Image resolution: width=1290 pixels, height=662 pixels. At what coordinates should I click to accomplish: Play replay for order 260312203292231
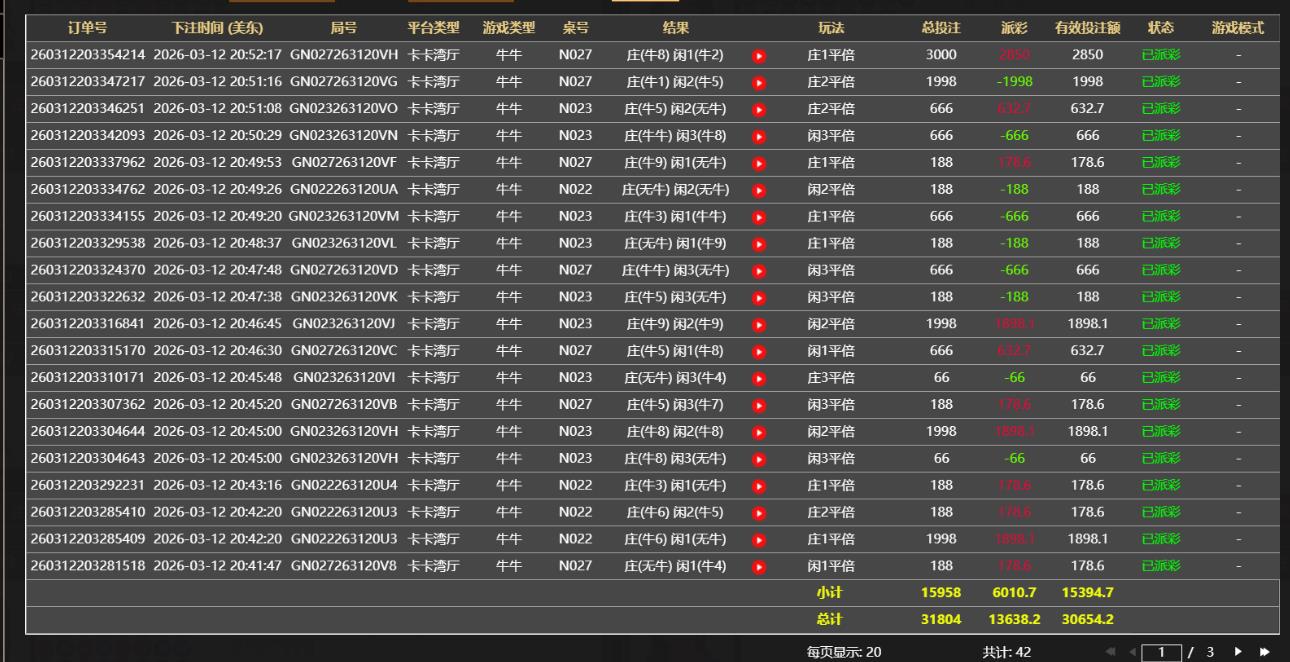[x=758, y=486]
